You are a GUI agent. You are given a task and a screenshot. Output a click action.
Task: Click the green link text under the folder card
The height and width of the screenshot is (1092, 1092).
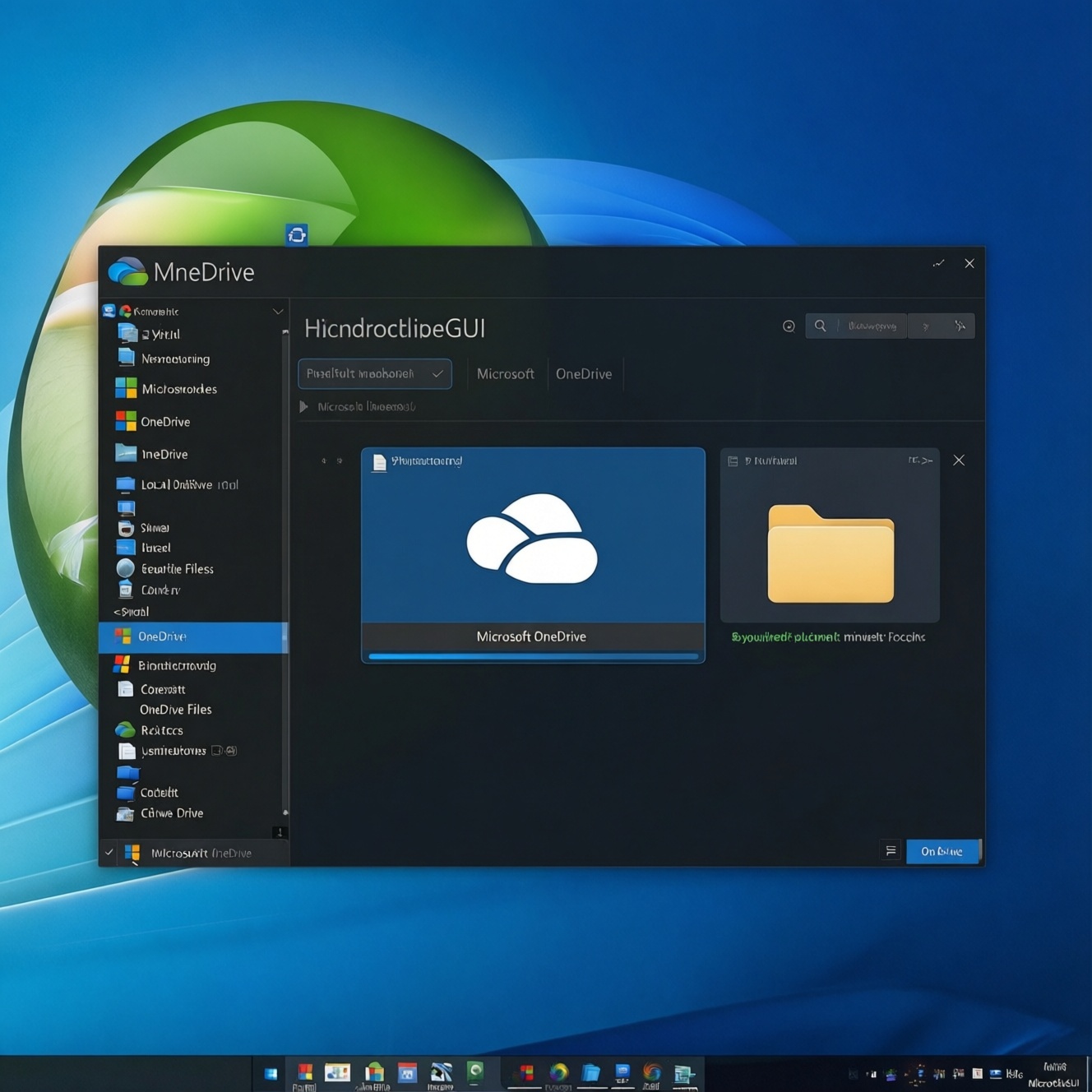(x=785, y=637)
